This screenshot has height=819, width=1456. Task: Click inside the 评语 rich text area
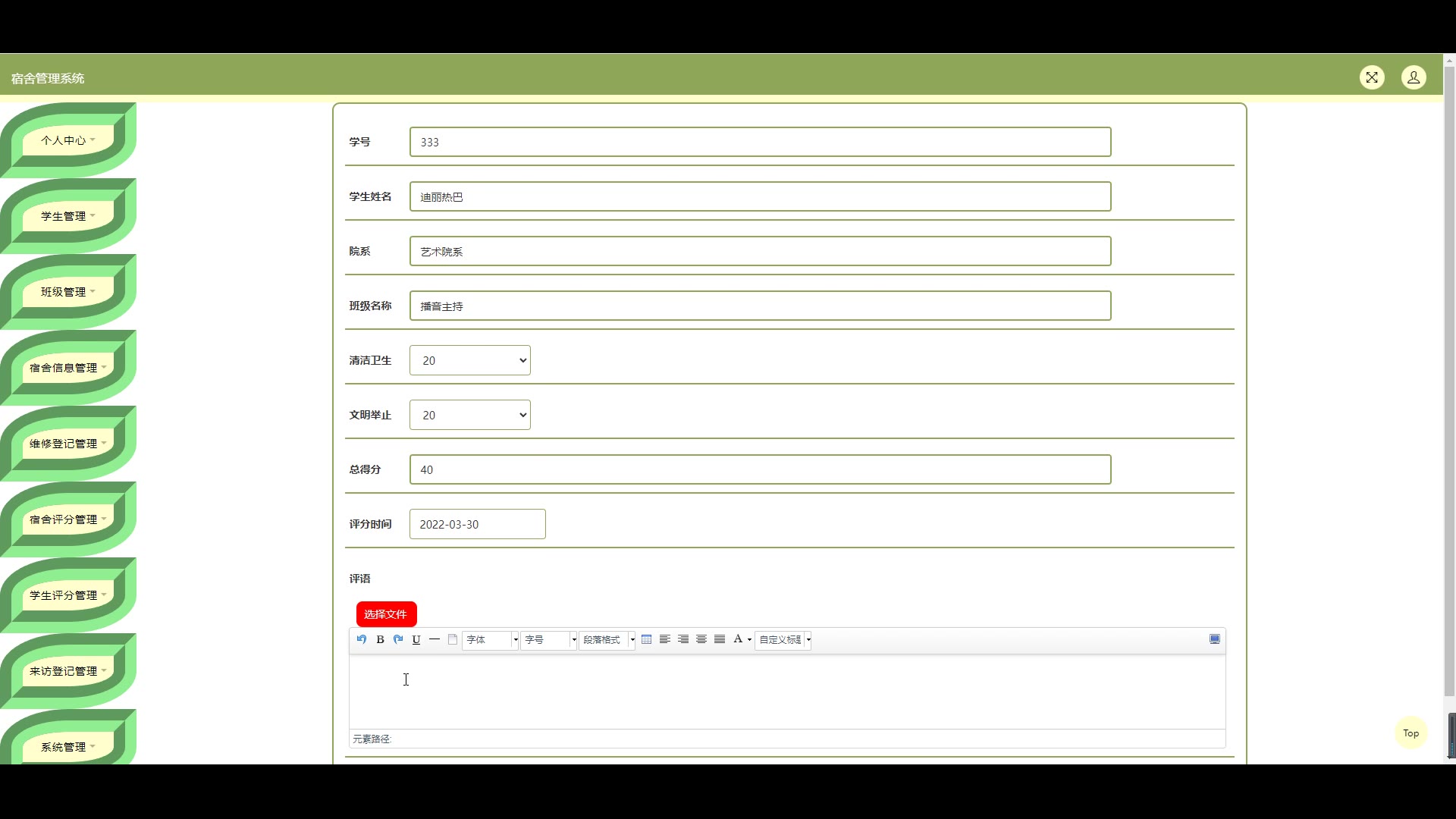(787, 692)
